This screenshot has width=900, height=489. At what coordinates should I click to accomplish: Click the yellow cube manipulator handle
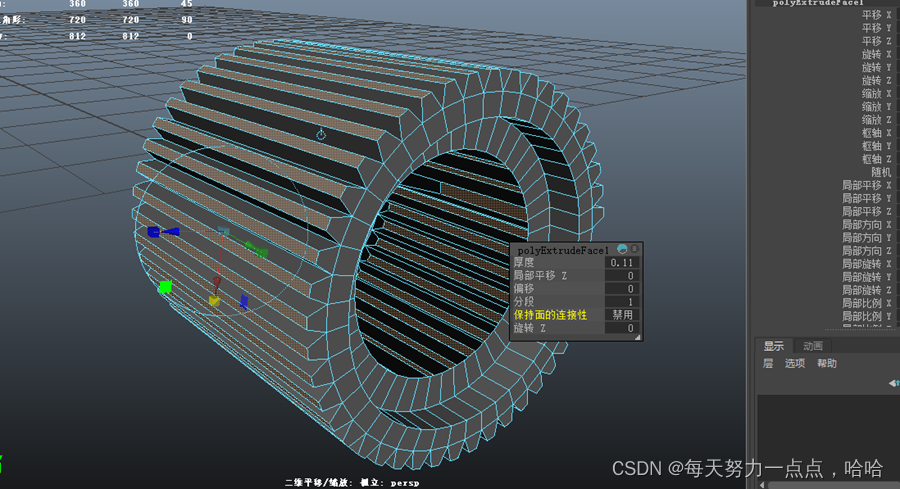click(x=214, y=301)
